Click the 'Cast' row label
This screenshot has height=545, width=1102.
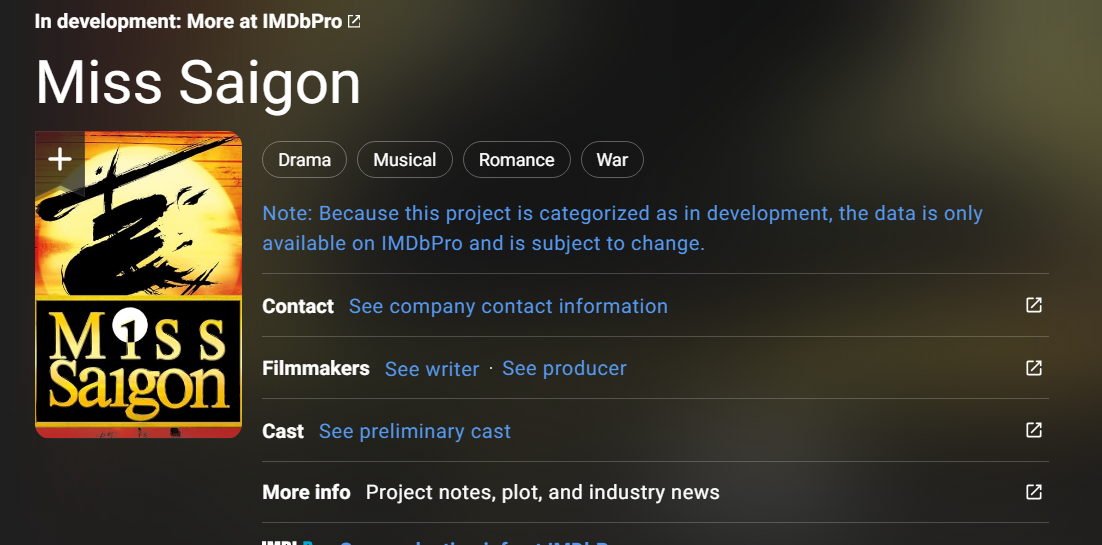[x=283, y=431]
